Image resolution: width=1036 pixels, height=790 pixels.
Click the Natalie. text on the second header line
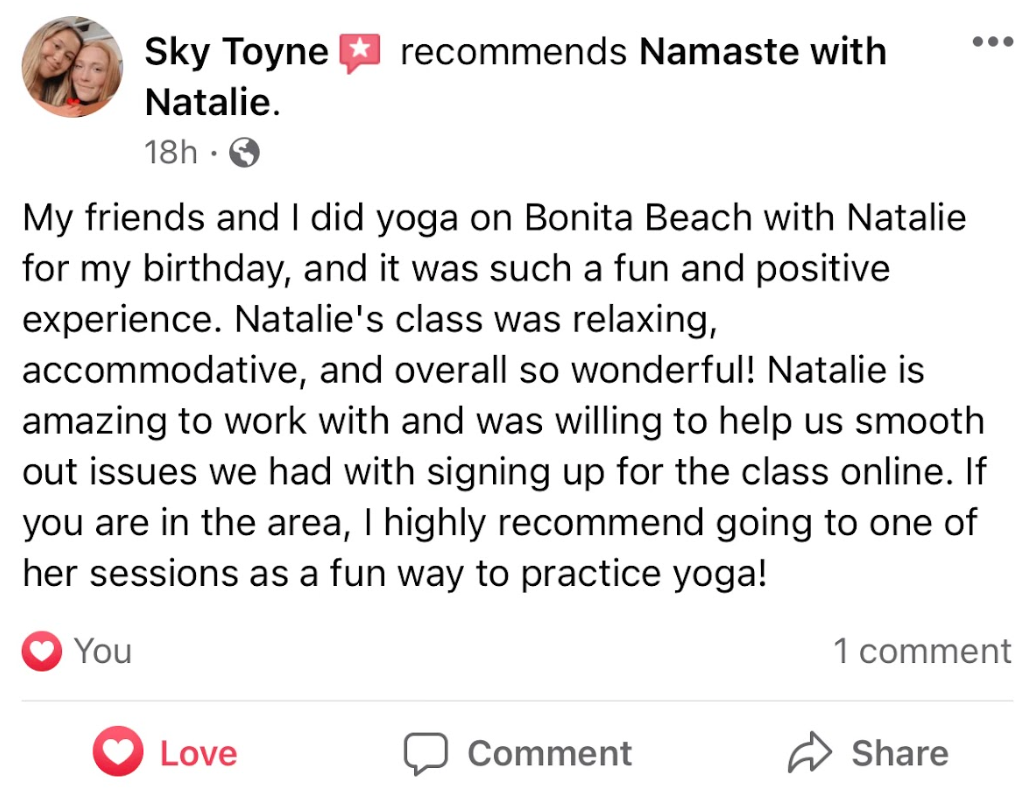click(212, 101)
